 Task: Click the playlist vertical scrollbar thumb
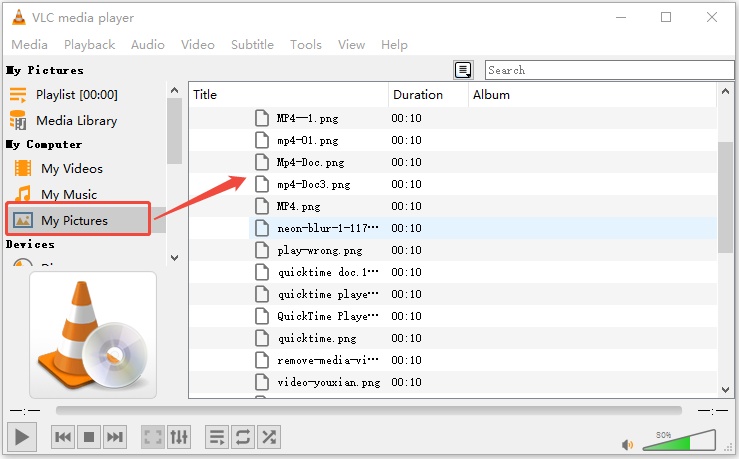click(x=725, y=197)
